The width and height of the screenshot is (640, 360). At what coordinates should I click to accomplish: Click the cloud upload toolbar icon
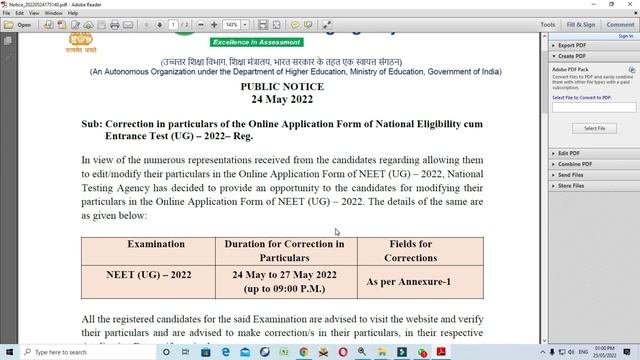click(88, 25)
